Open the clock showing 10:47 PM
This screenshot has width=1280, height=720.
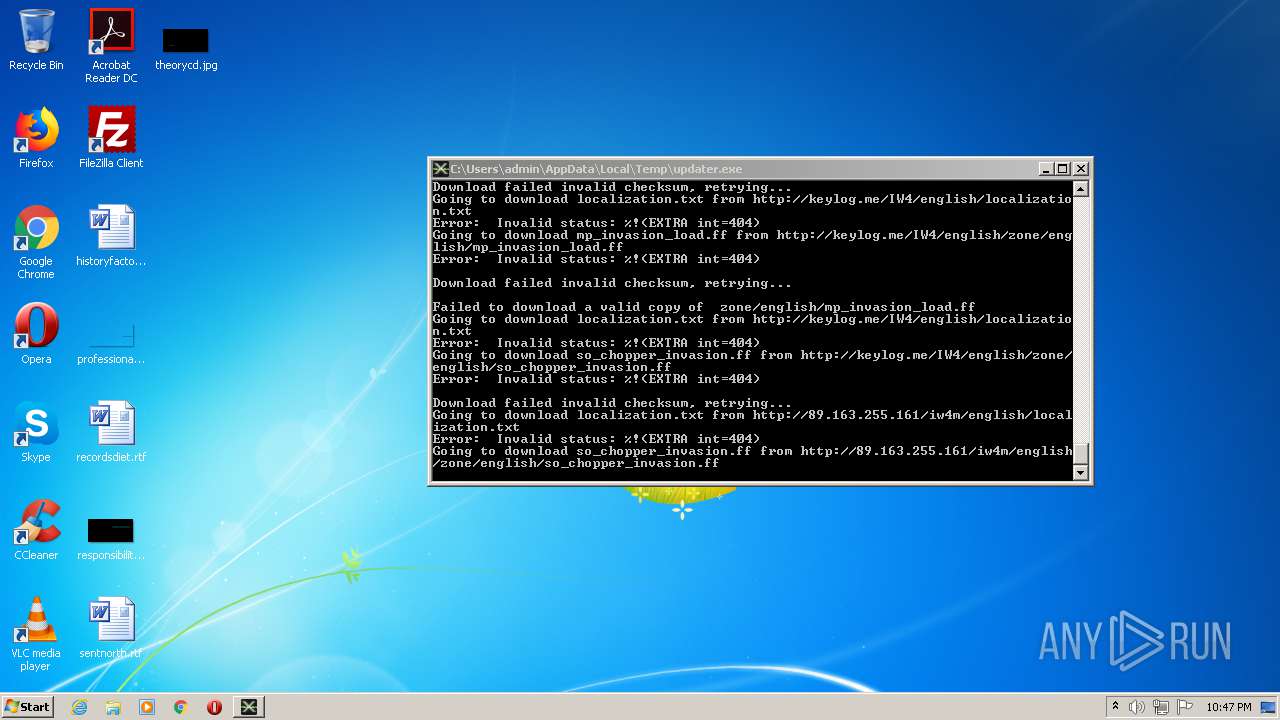pos(1228,707)
